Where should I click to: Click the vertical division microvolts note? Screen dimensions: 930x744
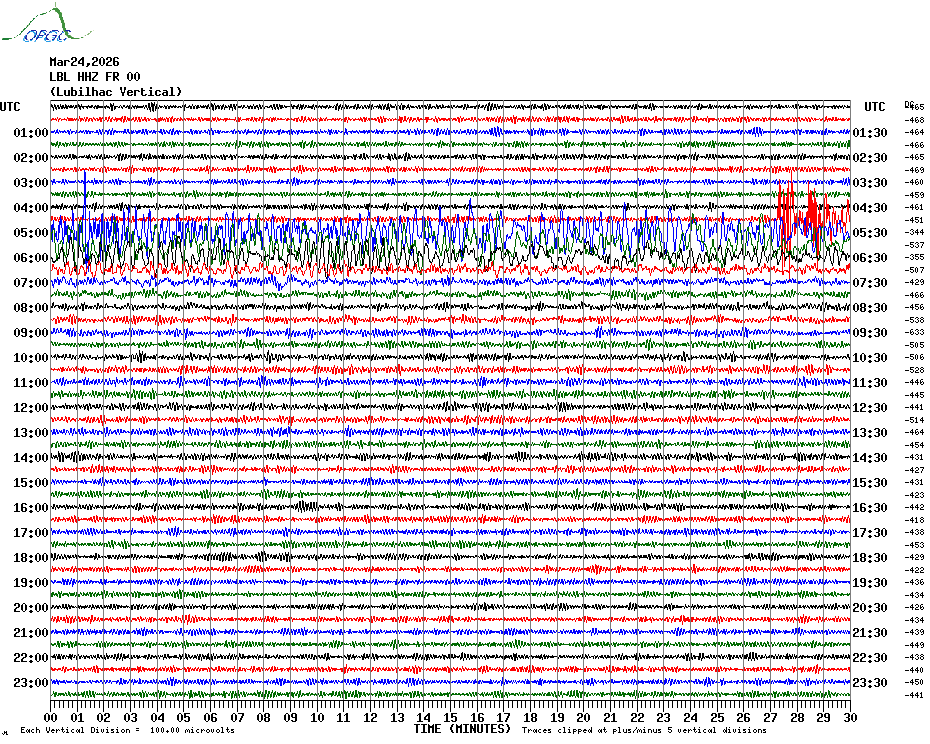128,730
